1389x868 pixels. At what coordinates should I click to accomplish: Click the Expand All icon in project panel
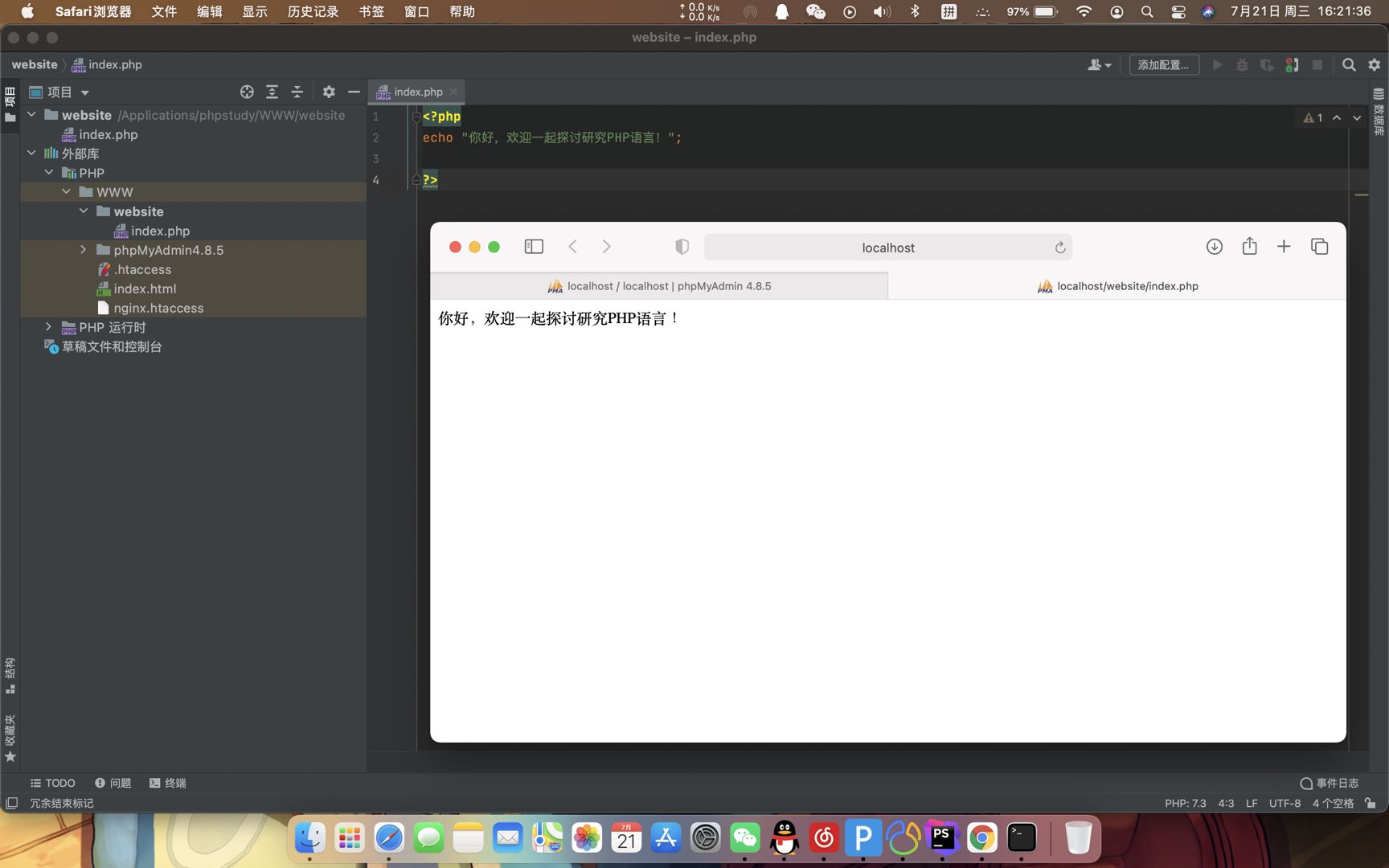pos(272,92)
